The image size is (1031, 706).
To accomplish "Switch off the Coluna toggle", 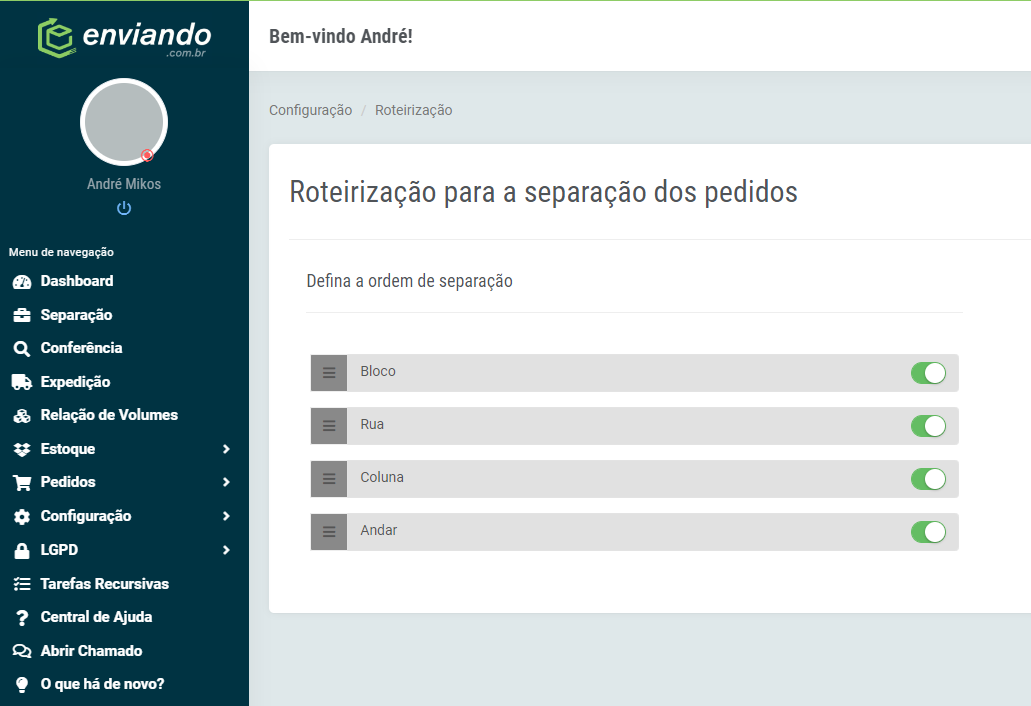I will (928, 479).
